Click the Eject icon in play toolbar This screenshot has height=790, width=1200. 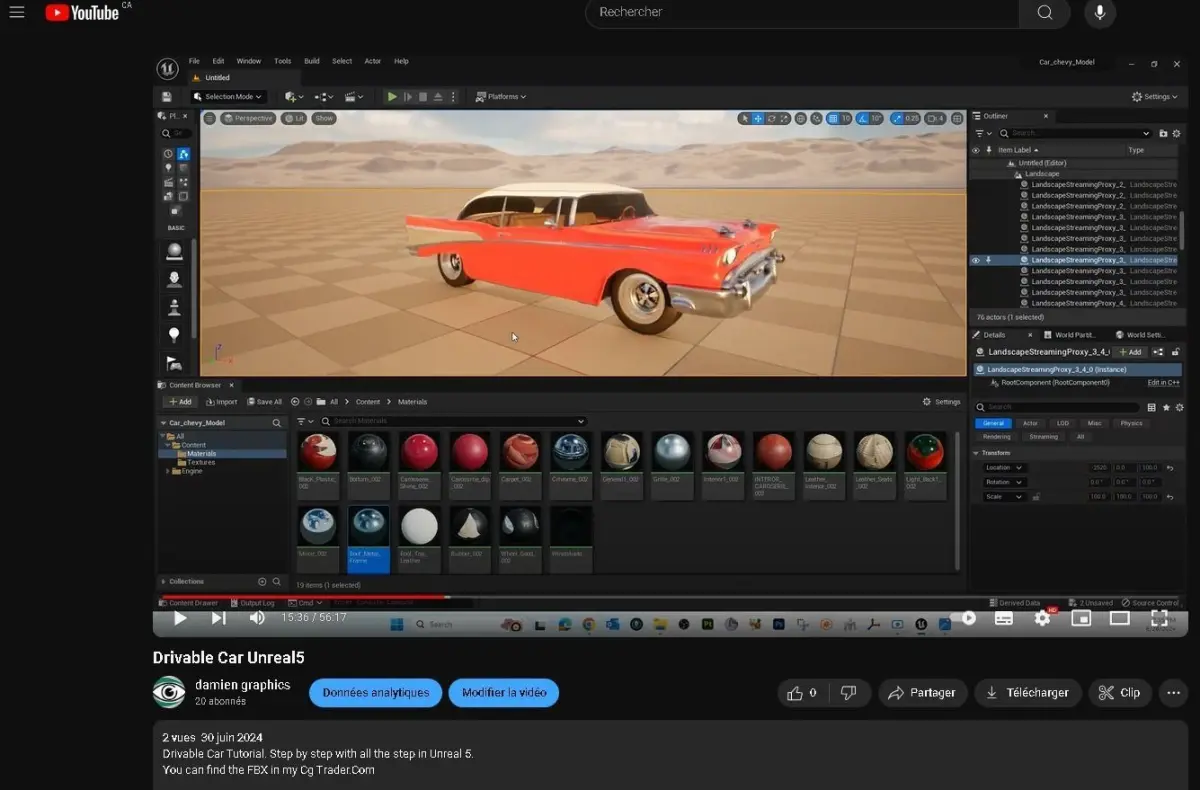(438, 97)
